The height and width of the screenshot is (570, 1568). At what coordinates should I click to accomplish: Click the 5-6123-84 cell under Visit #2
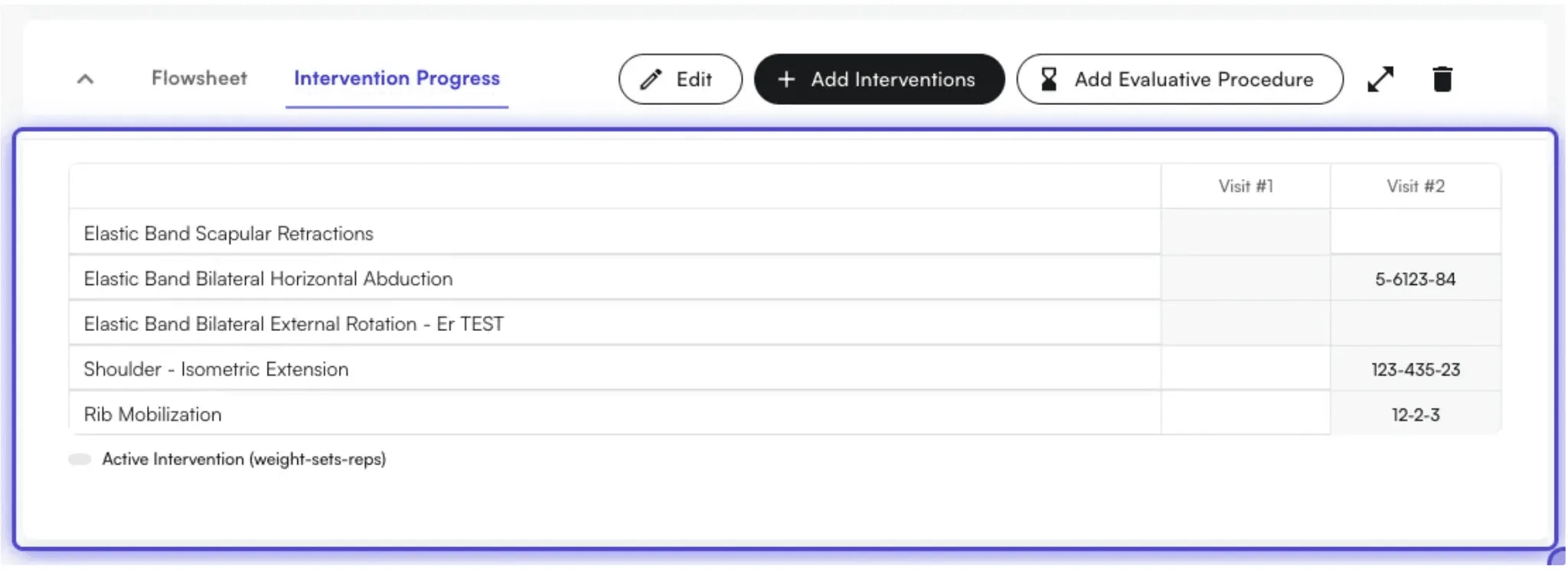1416,278
